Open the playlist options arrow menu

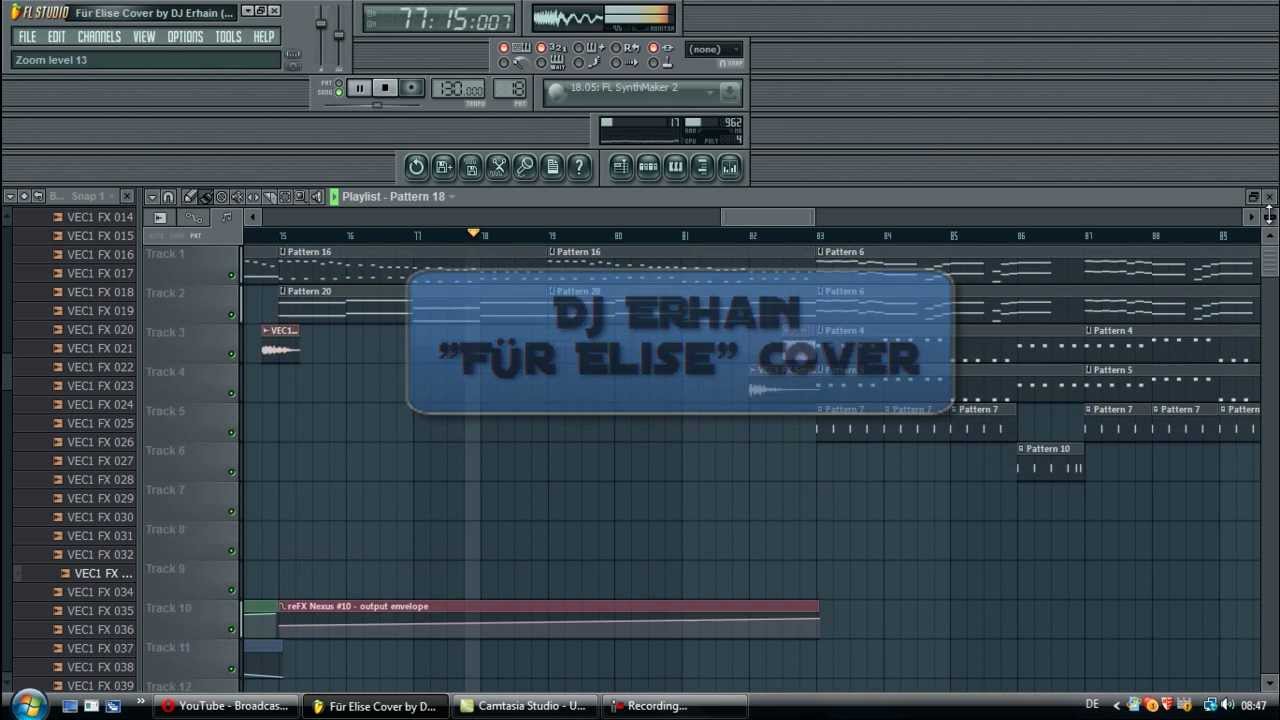pos(152,197)
